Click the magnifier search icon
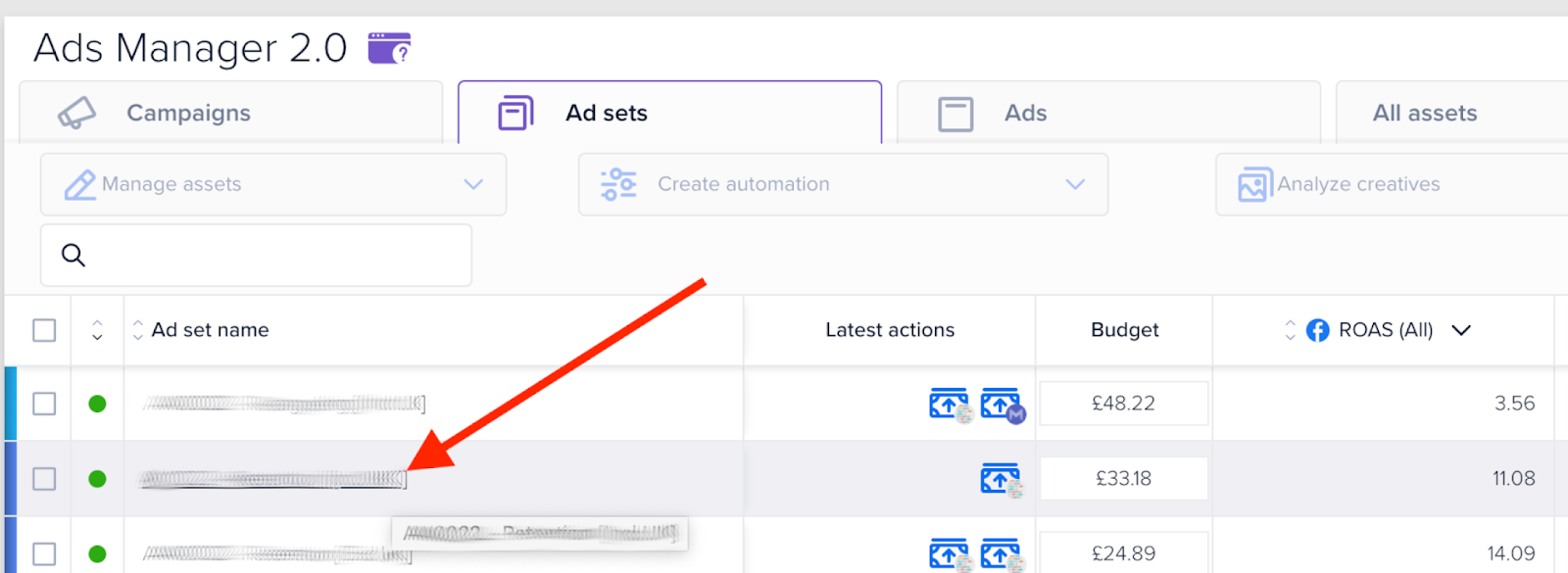This screenshot has height=573, width=1568. (x=73, y=255)
